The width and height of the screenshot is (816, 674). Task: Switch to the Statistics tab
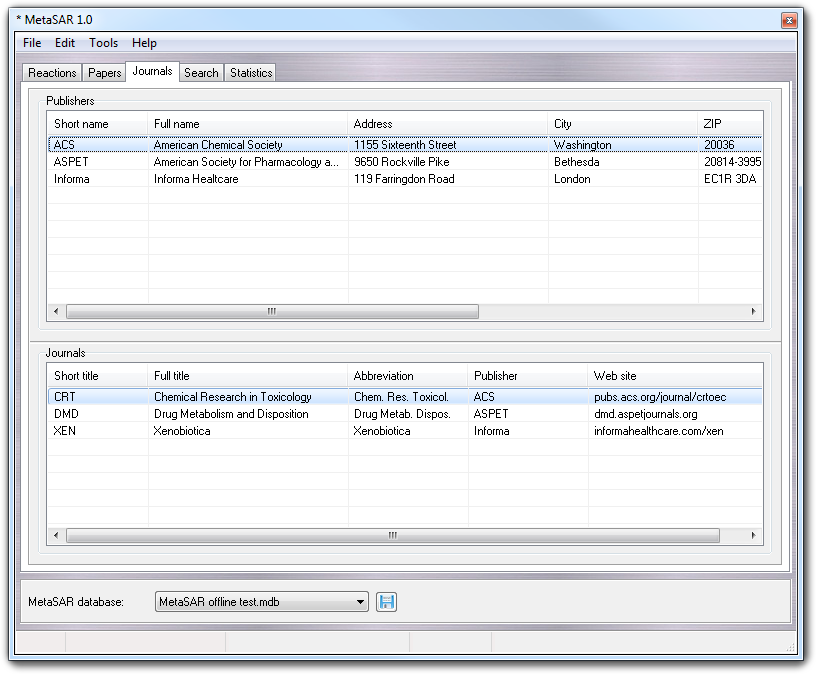(251, 73)
